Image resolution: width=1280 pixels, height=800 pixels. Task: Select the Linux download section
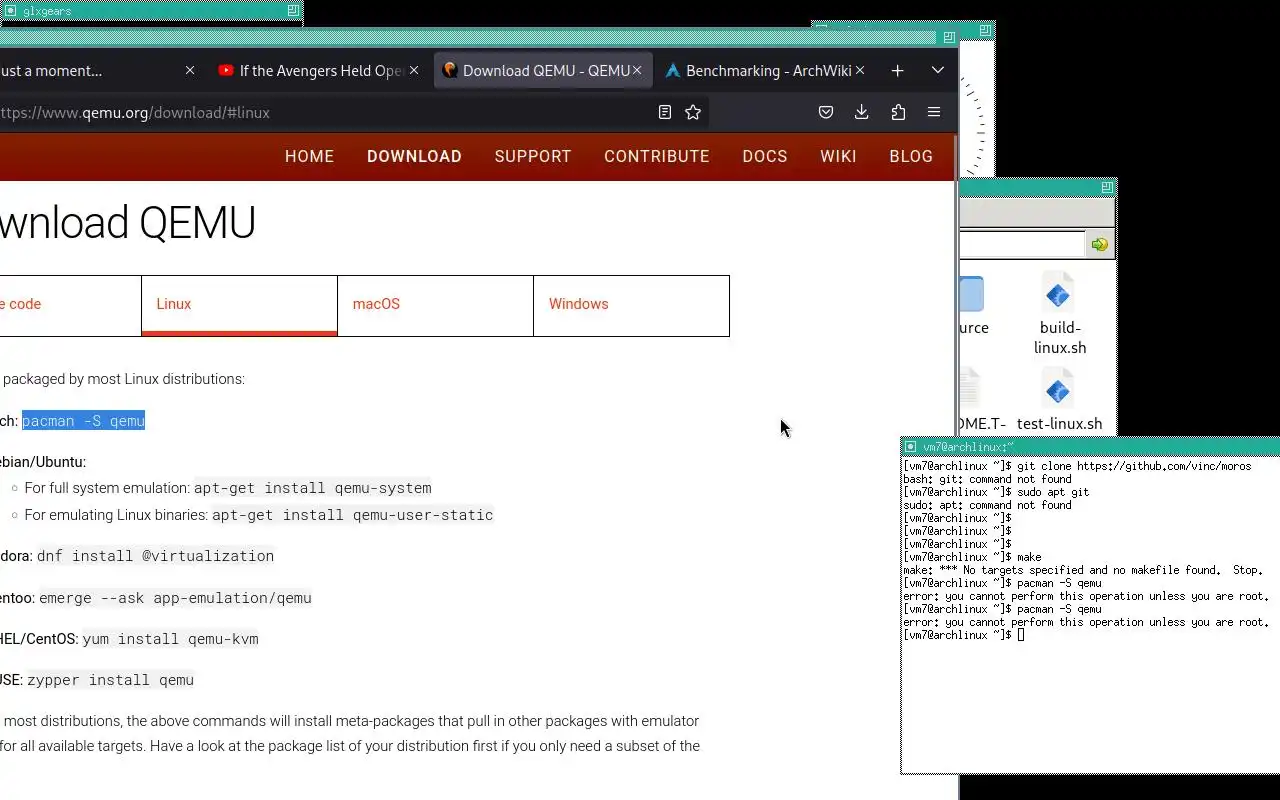239,305
